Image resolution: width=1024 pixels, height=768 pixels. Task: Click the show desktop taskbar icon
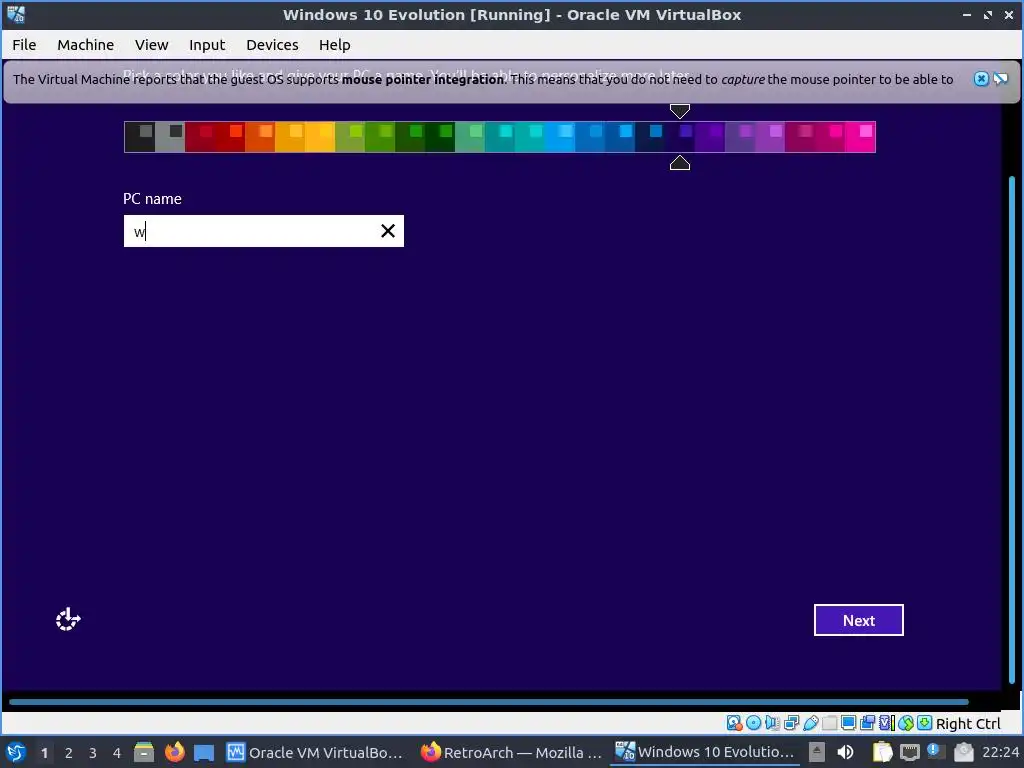pyautogui.click(x=204, y=752)
